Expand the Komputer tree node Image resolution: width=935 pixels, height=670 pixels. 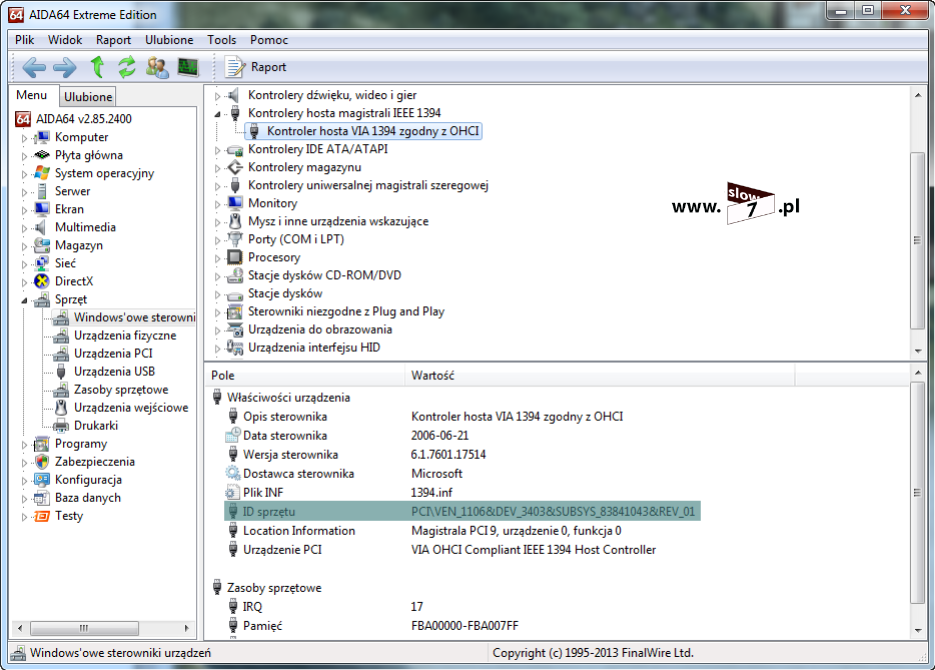coord(24,138)
